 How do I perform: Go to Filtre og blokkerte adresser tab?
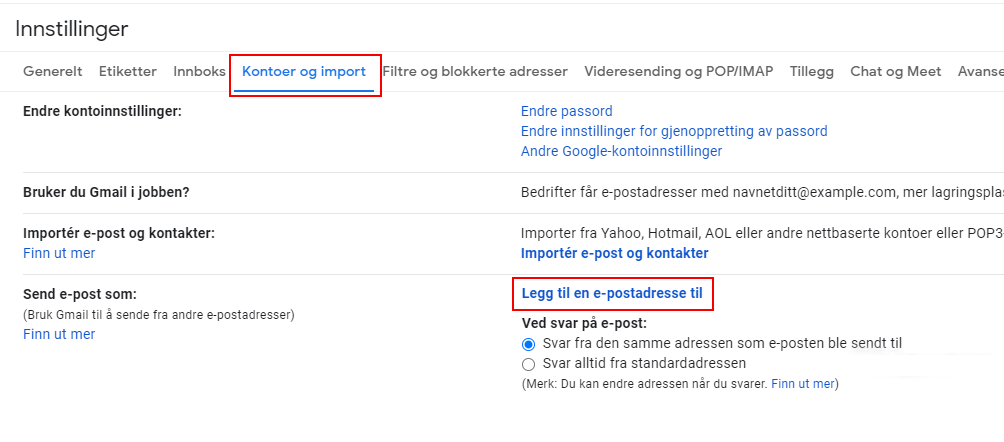point(475,71)
